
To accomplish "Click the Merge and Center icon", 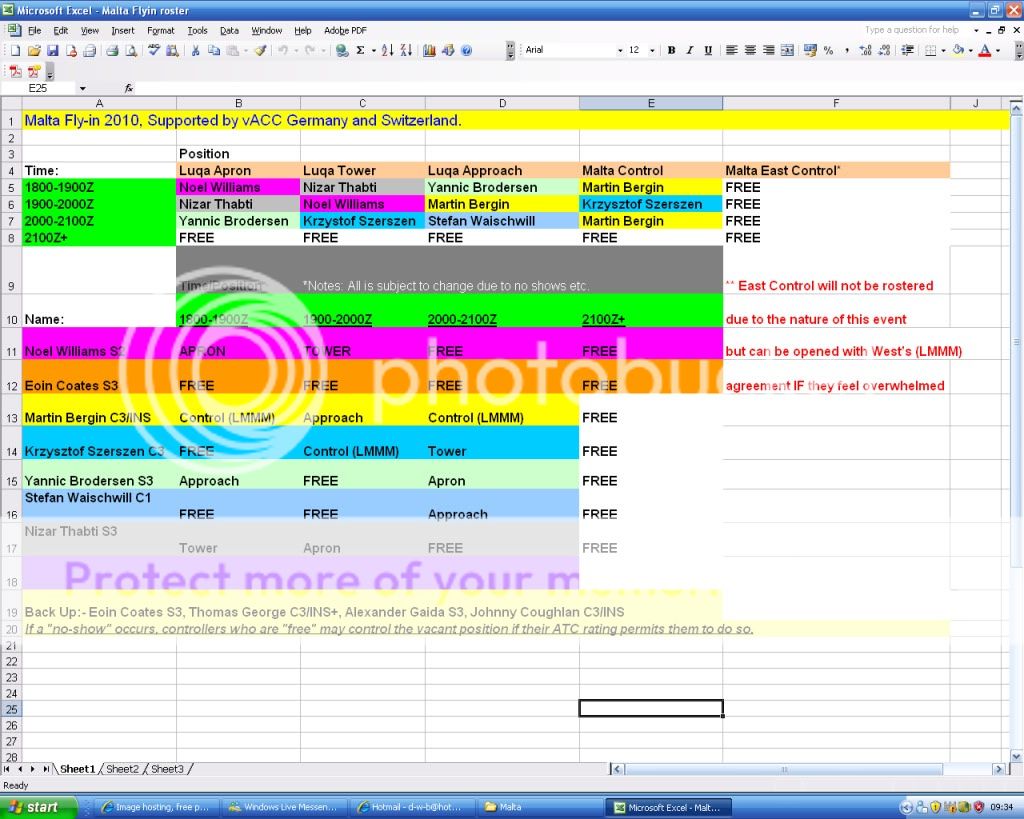I will click(x=788, y=50).
